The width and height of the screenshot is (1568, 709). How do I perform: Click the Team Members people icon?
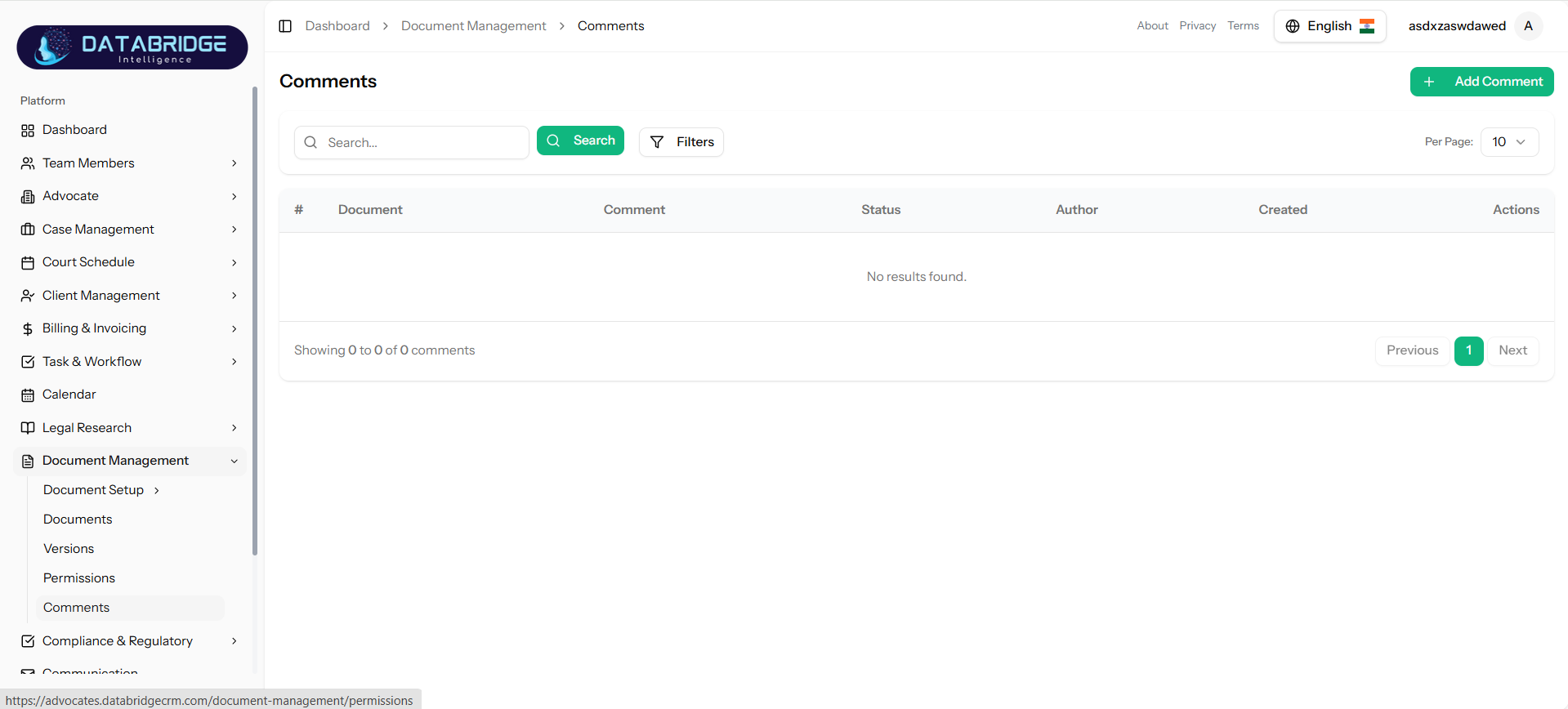[x=28, y=163]
